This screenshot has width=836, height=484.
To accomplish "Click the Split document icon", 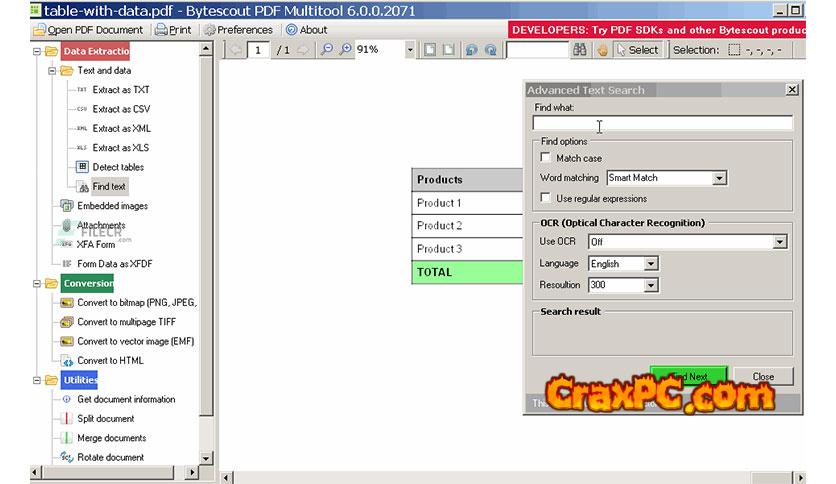I will tap(66, 419).
